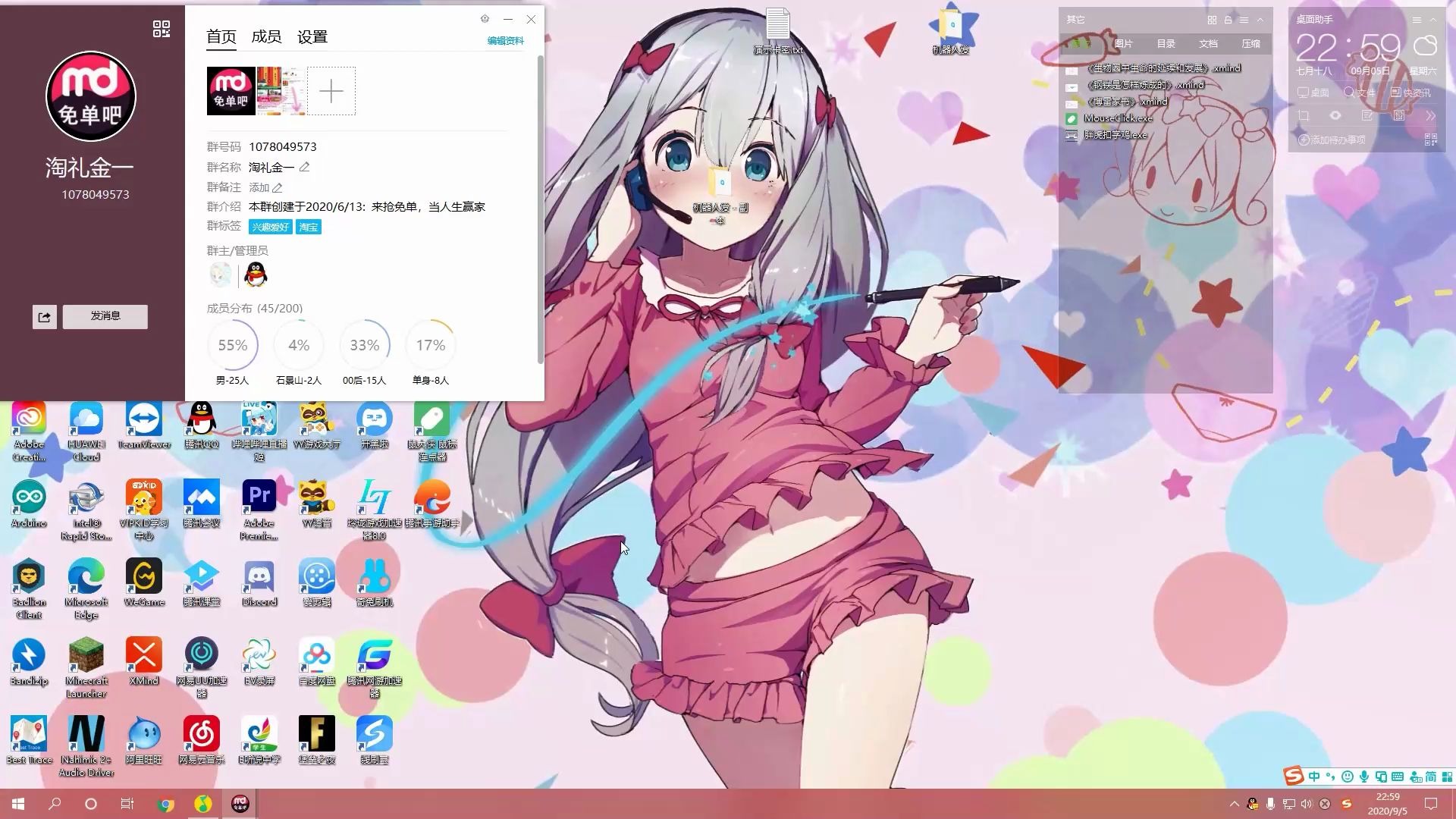Toggle the lock icon in 其它 panel
1456x819 pixels.
click(1228, 20)
